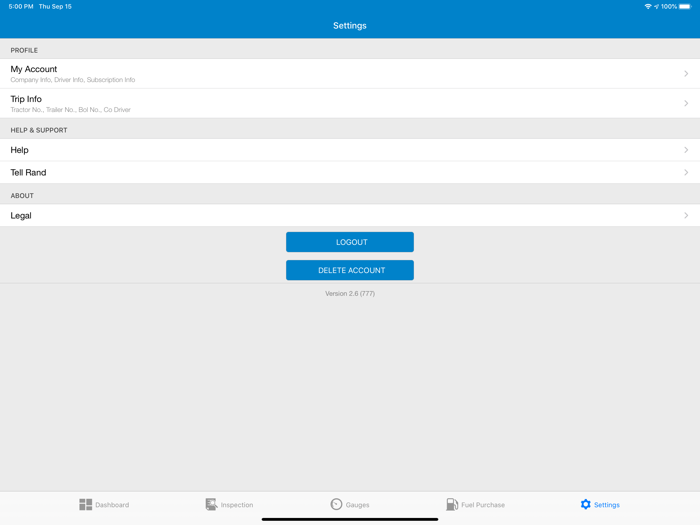Click 'Company Info, Driver Info, Subscription Info' subtitle

click(x=73, y=80)
